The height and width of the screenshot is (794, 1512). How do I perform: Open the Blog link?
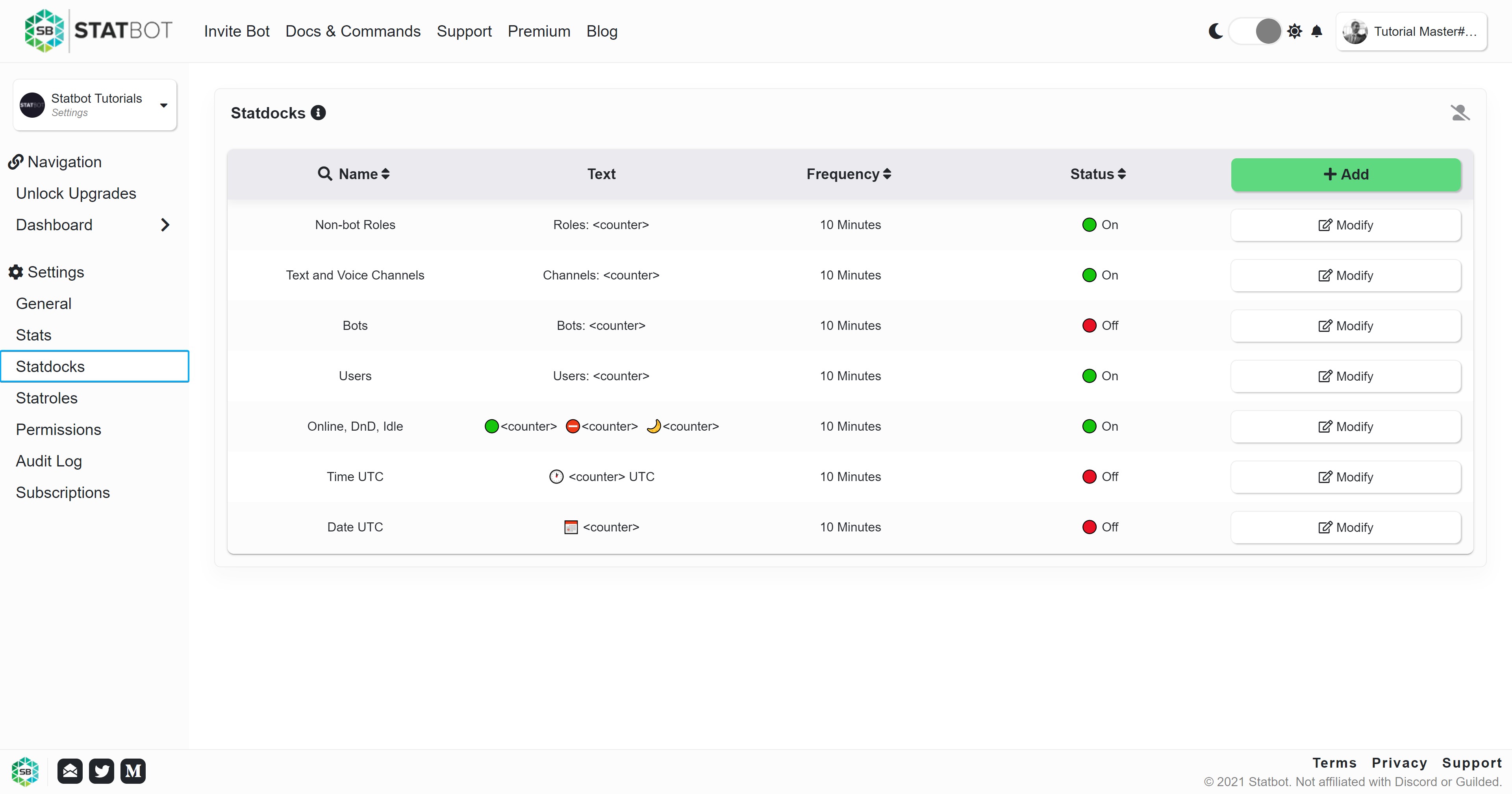tap(602, 31)
